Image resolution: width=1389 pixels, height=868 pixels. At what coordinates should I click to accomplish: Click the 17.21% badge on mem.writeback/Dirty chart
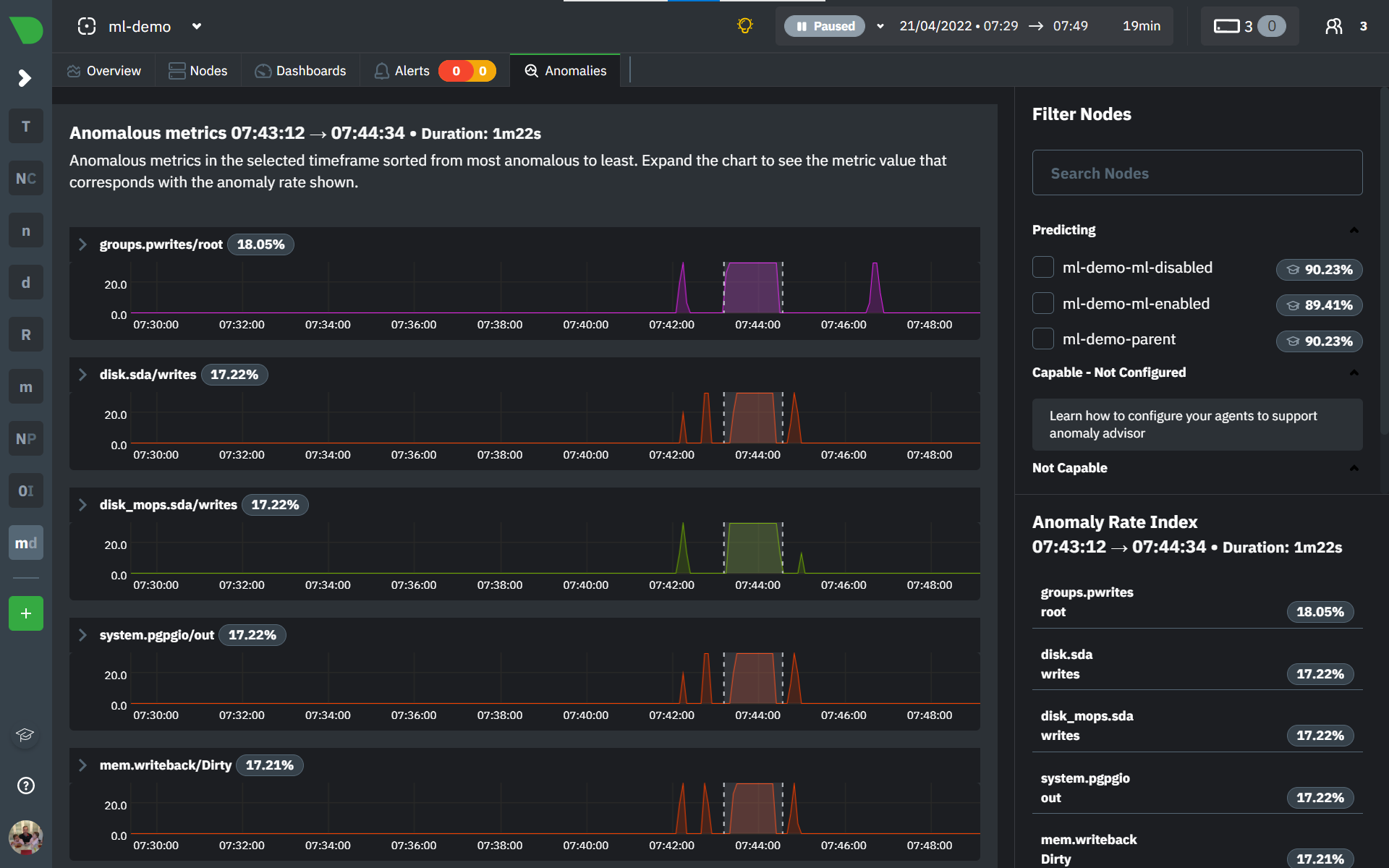tap(269, 765)
